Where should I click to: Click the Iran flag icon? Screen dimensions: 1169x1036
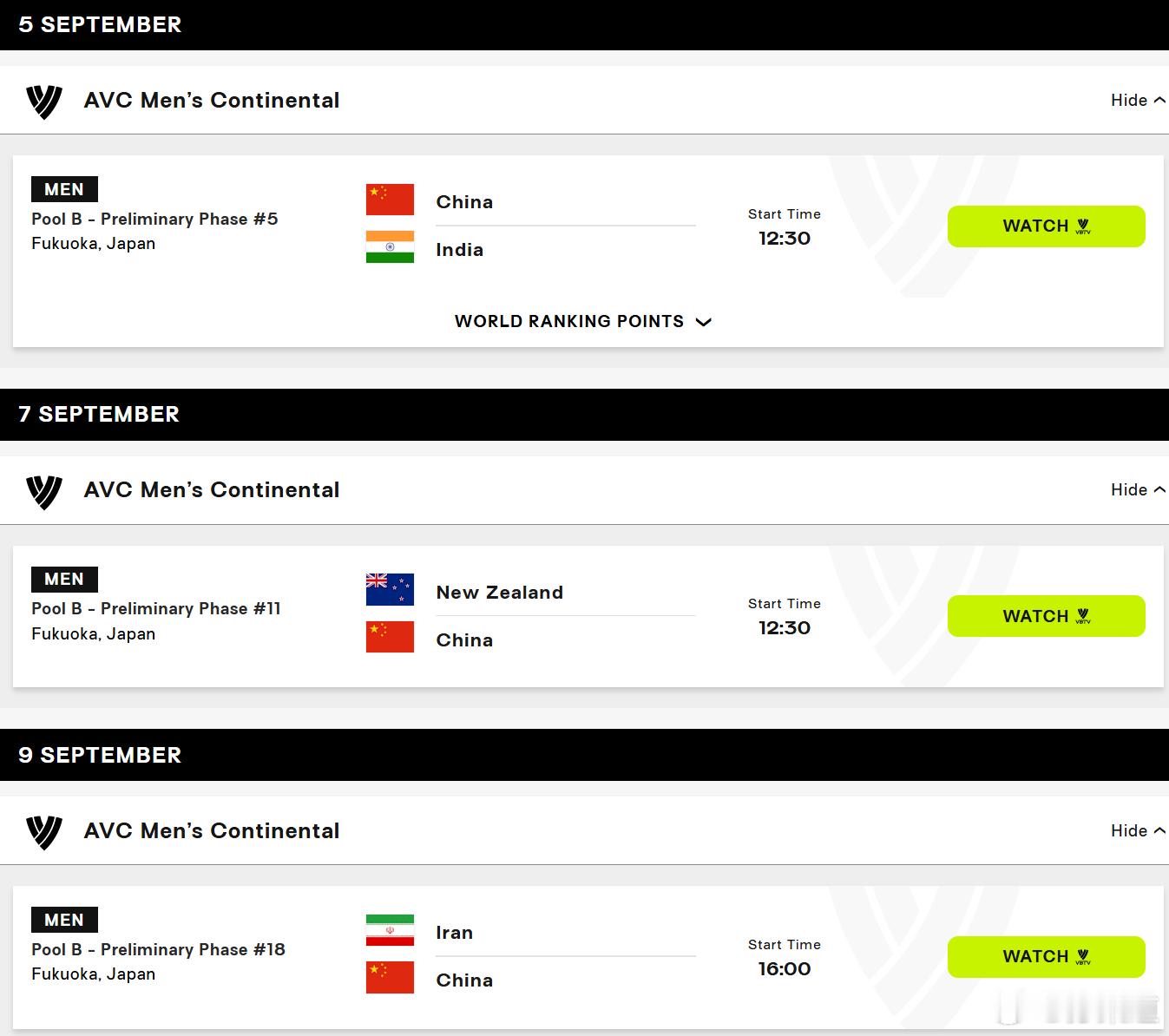[x=390, y=930]
